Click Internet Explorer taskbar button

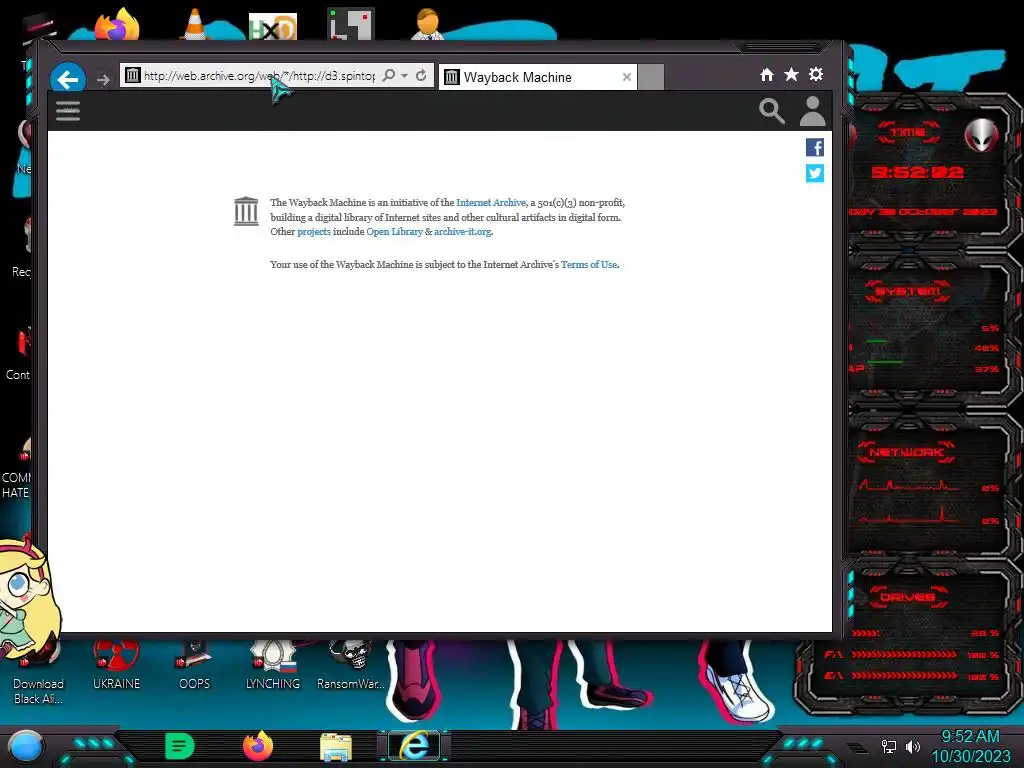pos(415,746)
